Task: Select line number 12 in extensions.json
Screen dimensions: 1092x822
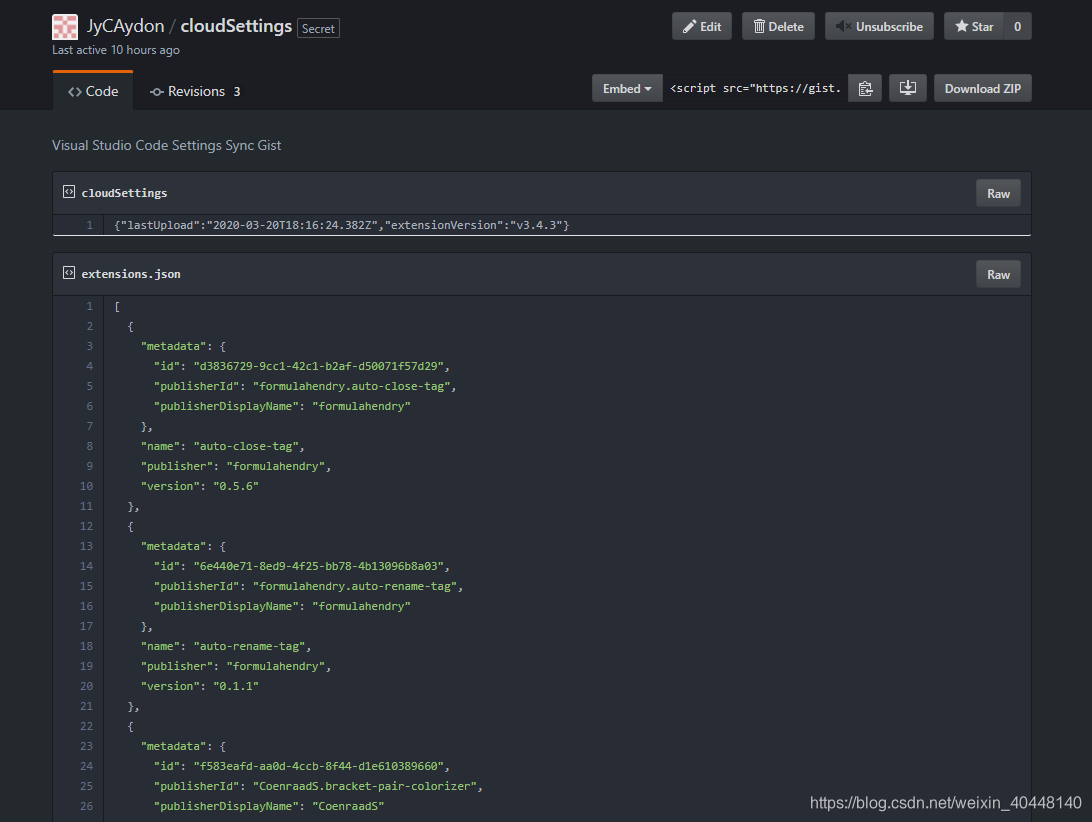Action: point(86,526)
